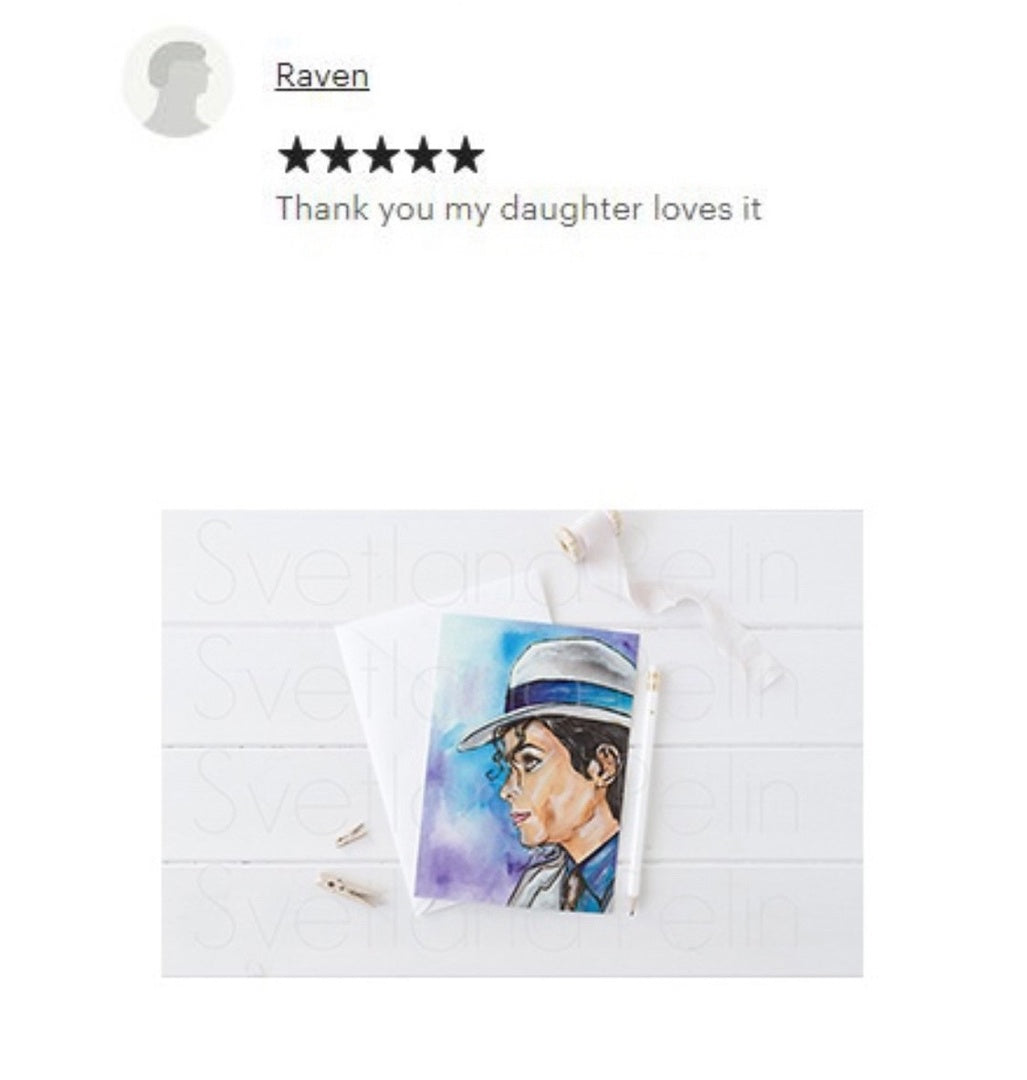Select the fifth rating star
Screen dimensions: 1027x1080
(466, 154)
